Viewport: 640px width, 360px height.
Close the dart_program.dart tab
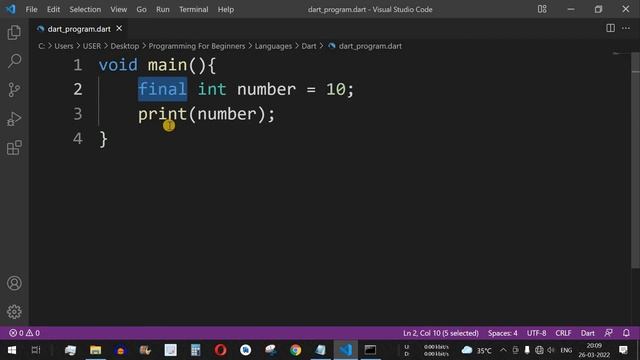click(x=119, y=29)
